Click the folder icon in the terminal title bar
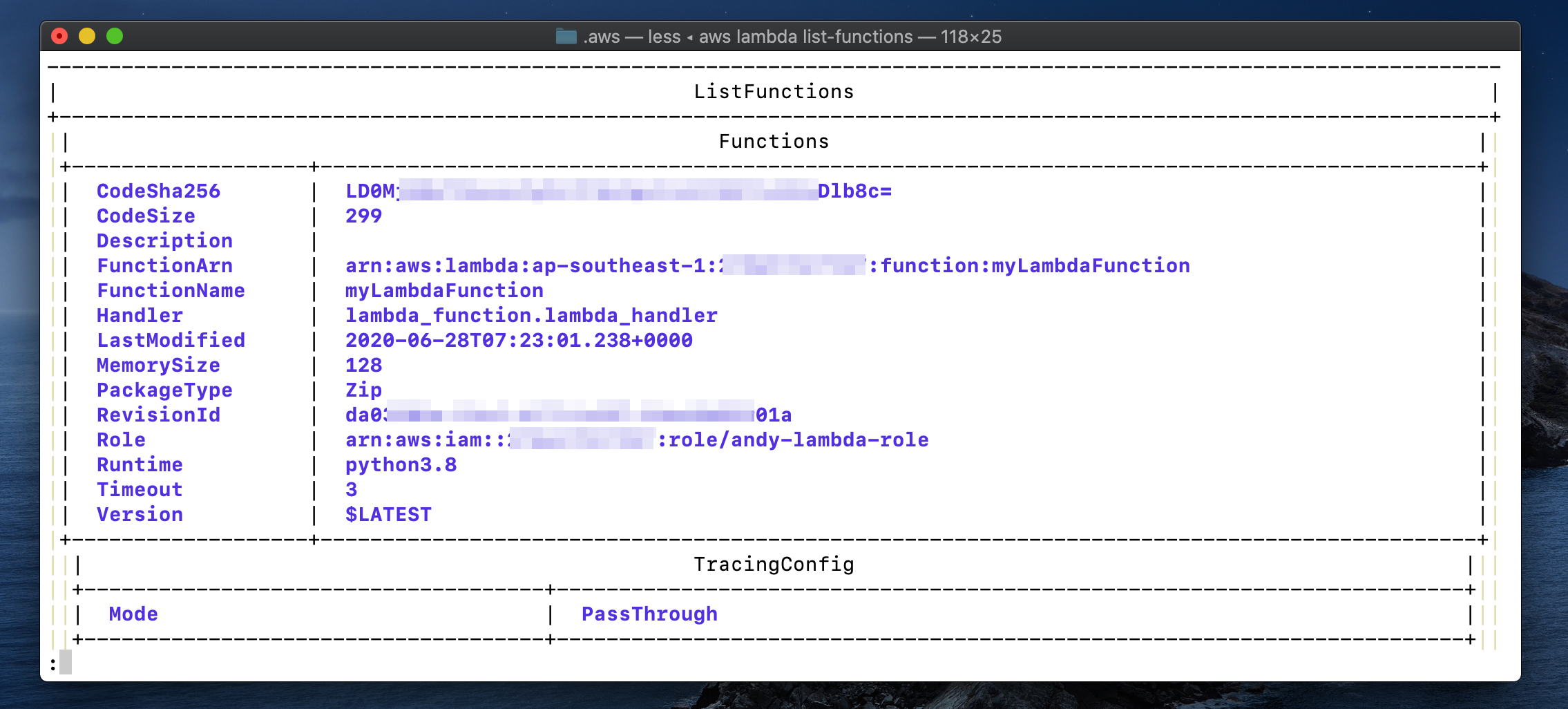 [566, 37]
